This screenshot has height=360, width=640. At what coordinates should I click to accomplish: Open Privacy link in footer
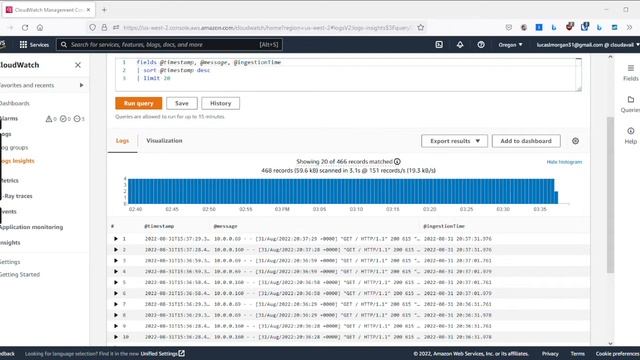550,353
